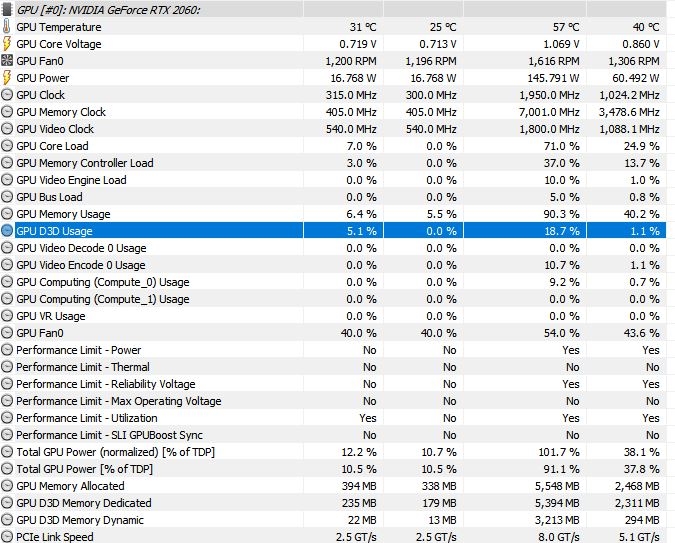675x543 pixels.
Task: Click icon beside Performance Limit - Power
Action: [x=7, y=350]
